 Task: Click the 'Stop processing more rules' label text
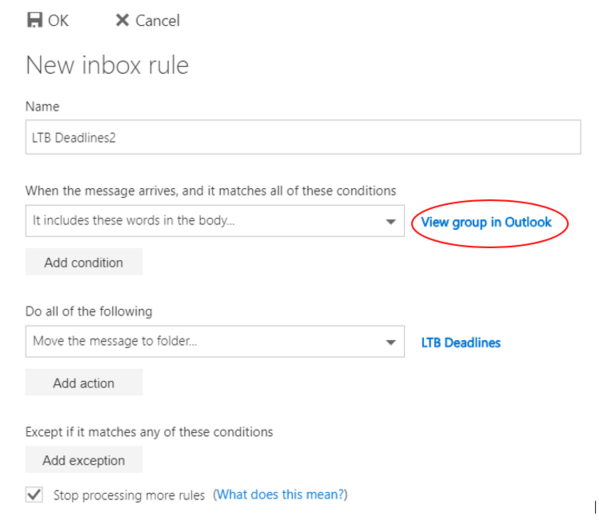tap(129, 495)
